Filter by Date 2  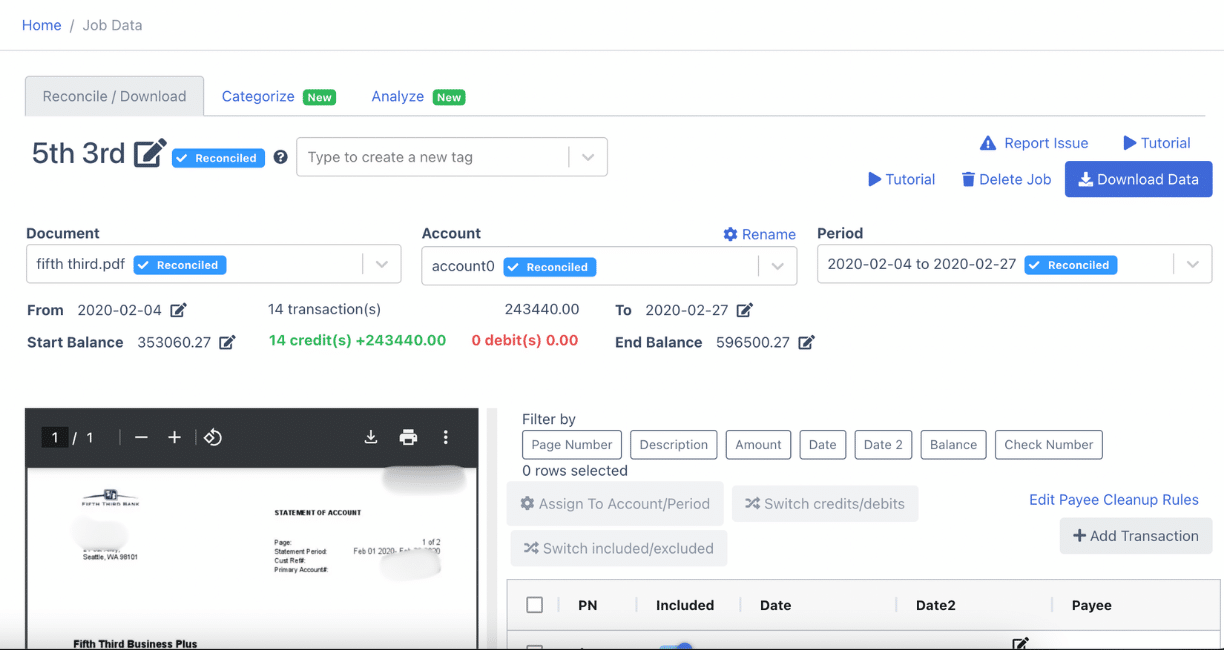tap(883, 445)
